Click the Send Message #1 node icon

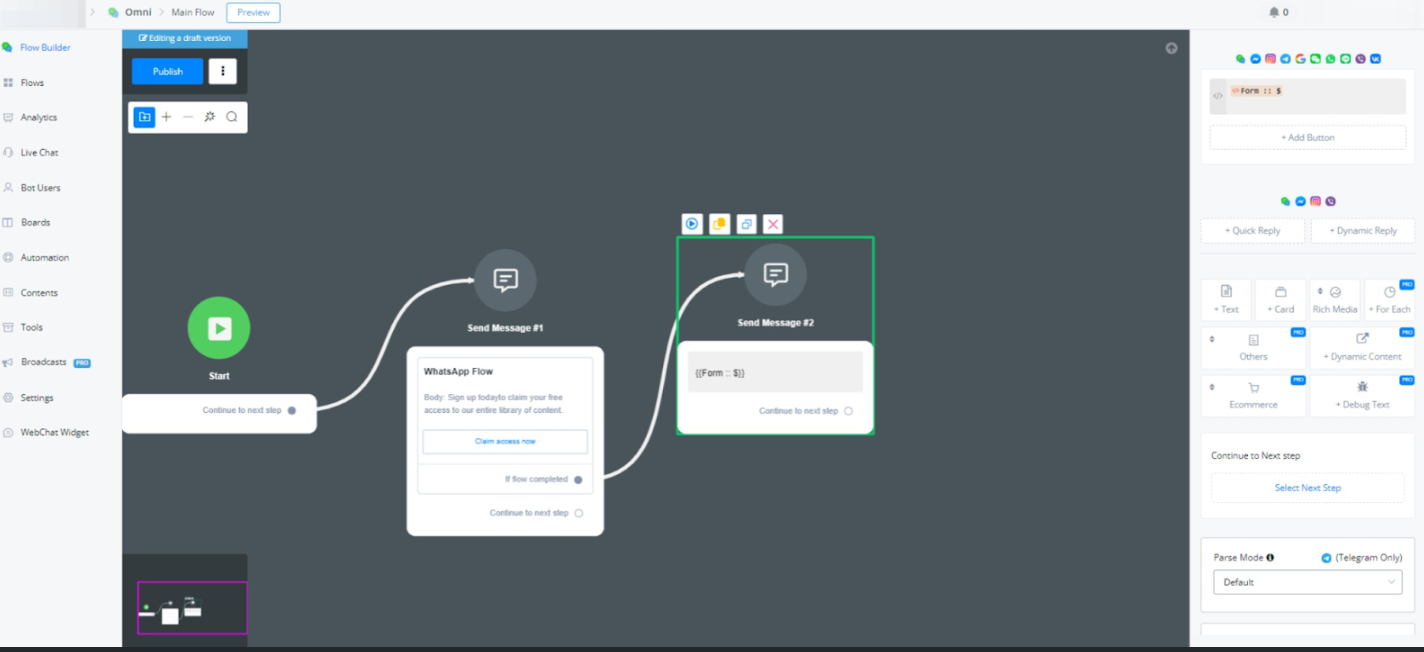[x=505, y=280]
